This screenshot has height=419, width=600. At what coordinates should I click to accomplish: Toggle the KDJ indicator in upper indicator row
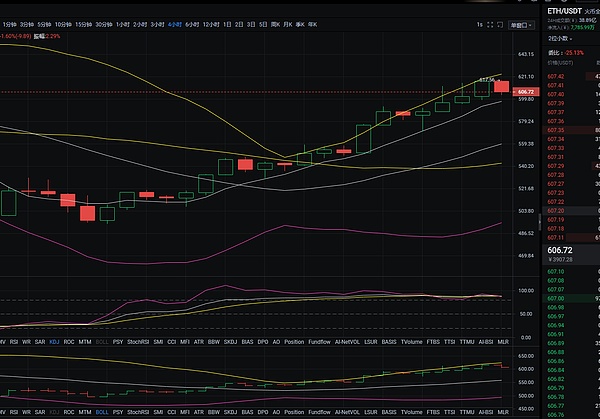54,342
